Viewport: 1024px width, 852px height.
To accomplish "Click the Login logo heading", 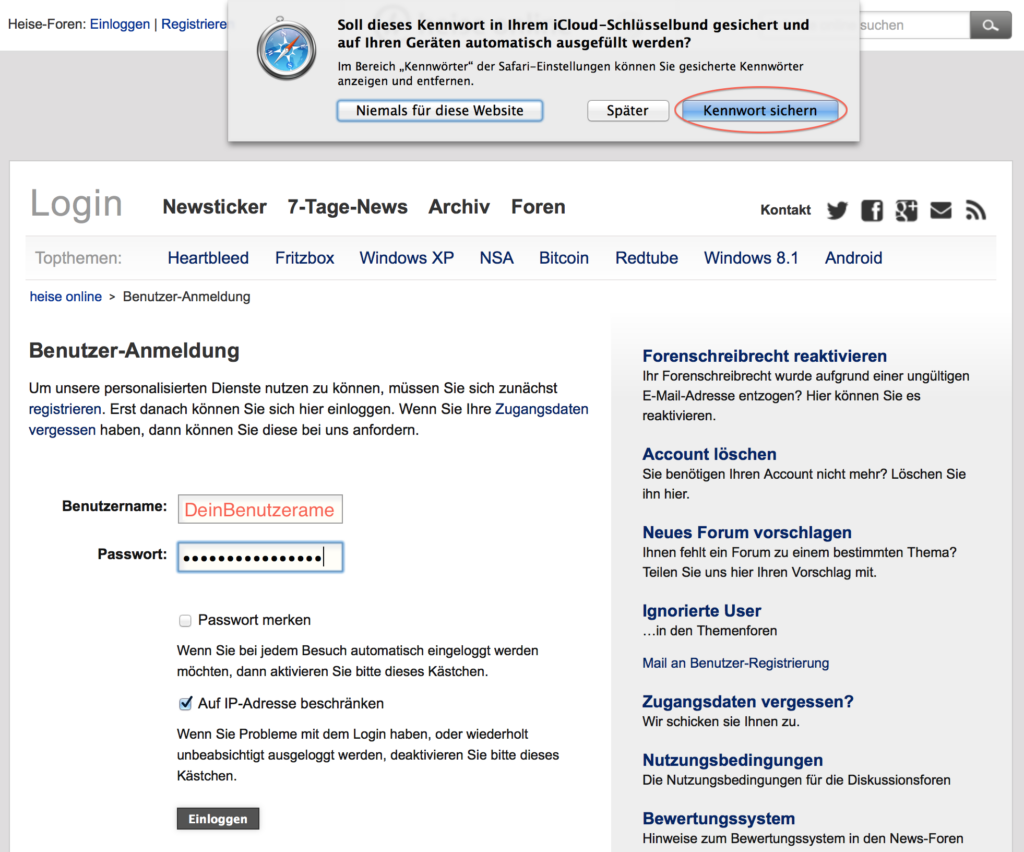I will [76, 204].
